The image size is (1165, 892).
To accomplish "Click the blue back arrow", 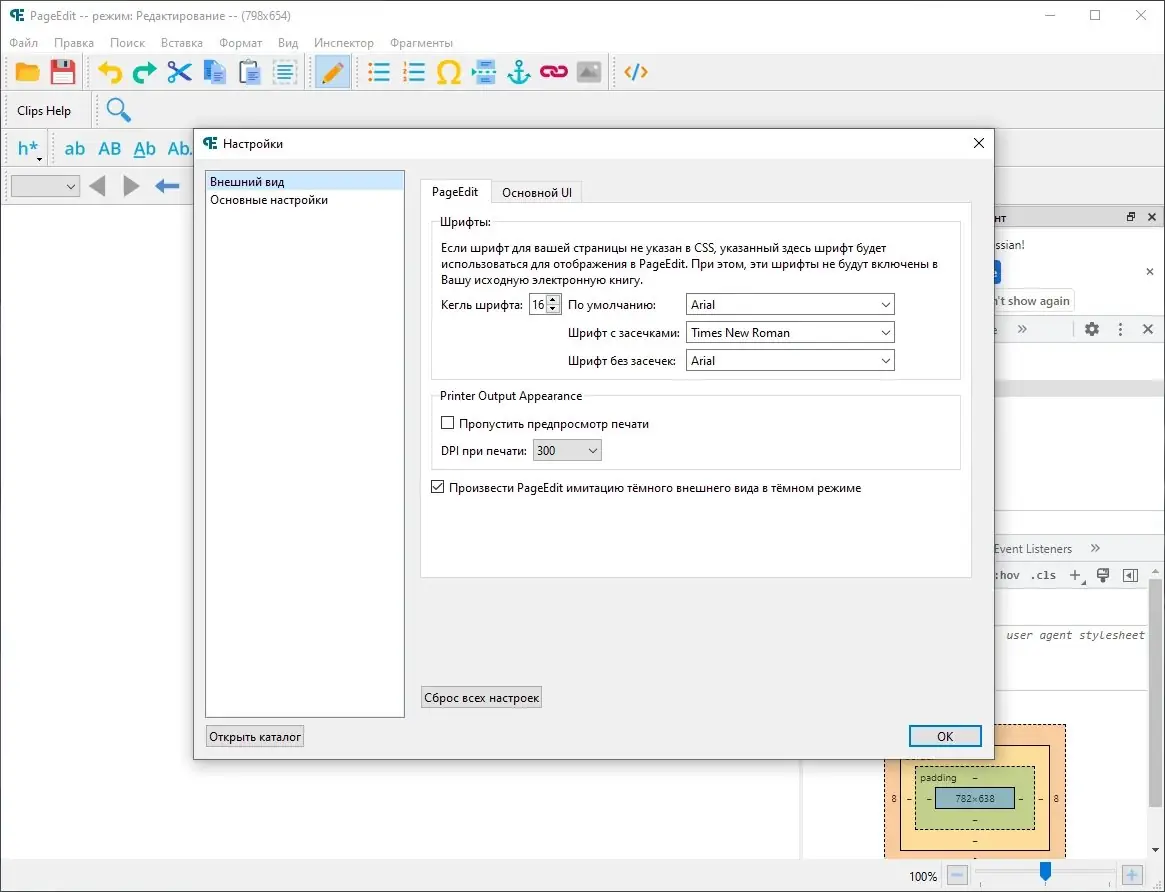I will point(167,186).
